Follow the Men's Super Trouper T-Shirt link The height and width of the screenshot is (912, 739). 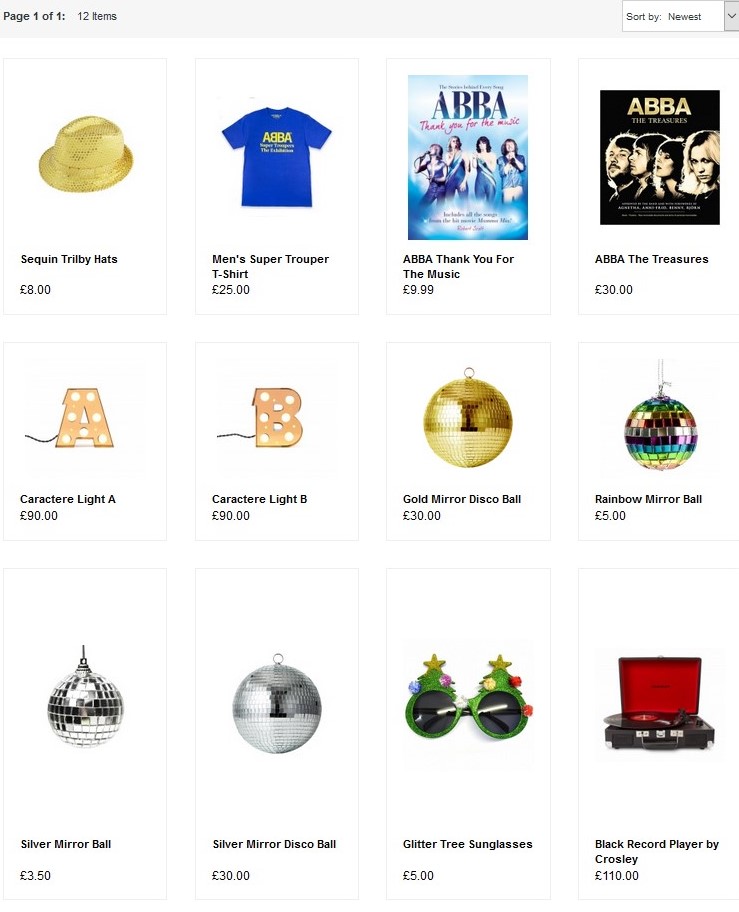point(270,266)
